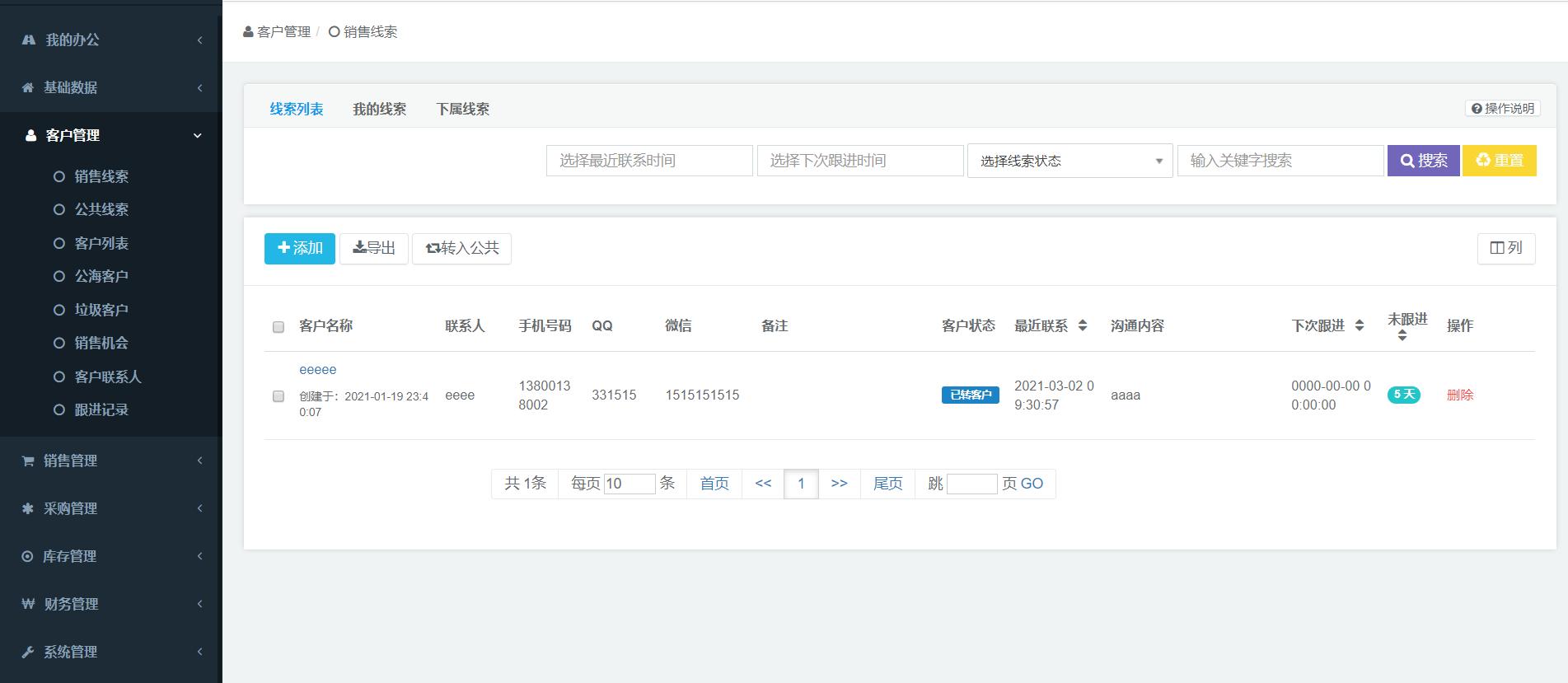Open the 选择线索状态 dropdown
The height and width of the screenshot is (683, 1568).
1070,161
